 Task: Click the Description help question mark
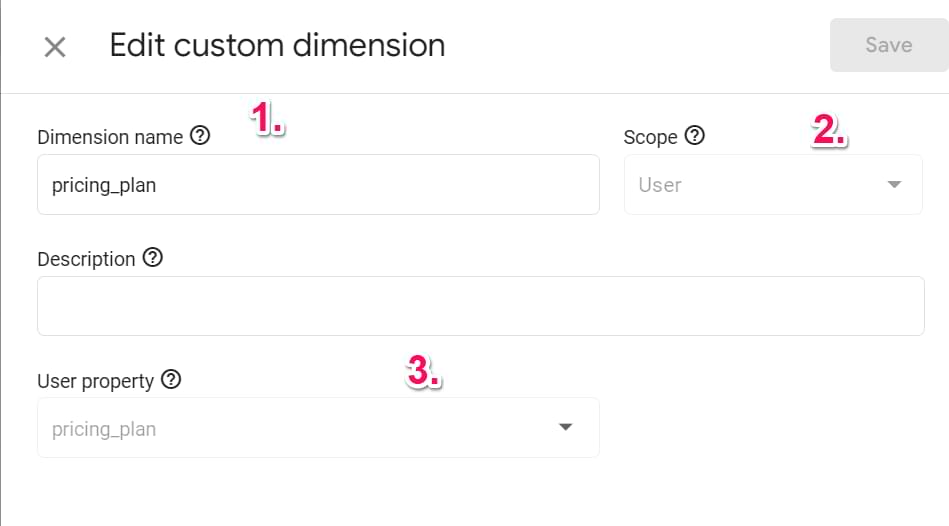(x=152, y=258)
